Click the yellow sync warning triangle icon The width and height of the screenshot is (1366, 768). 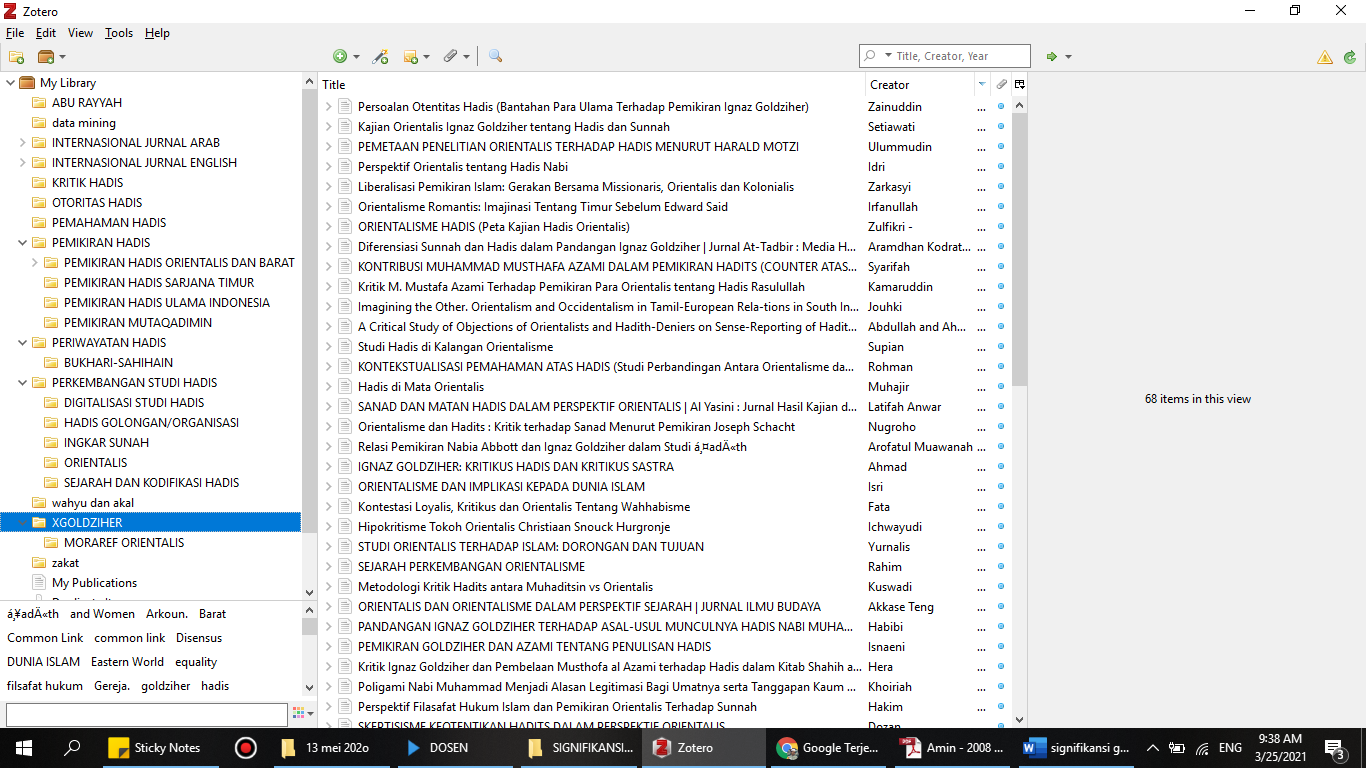pos(1325,57)
